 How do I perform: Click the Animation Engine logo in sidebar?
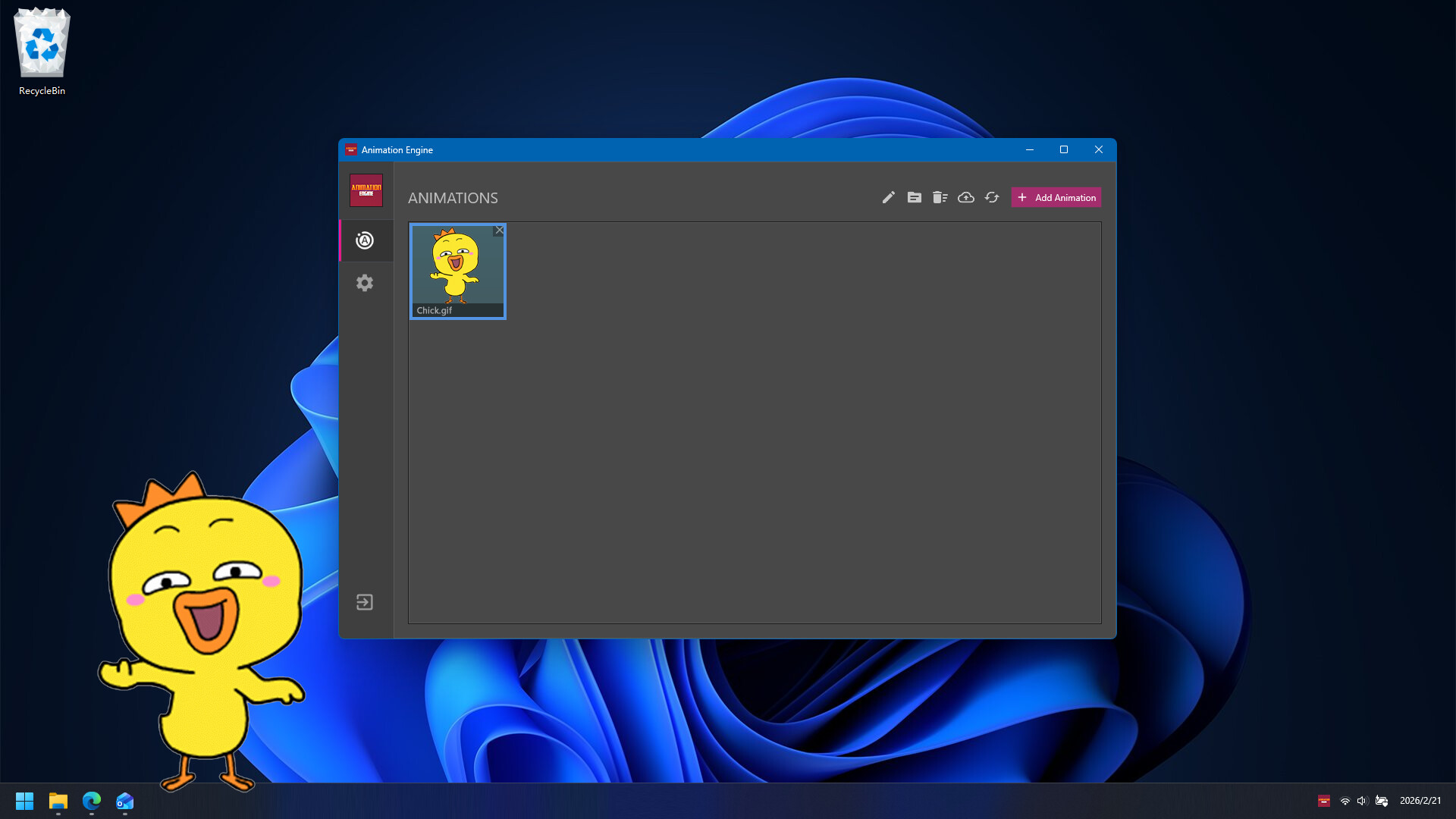pos(366,190)
